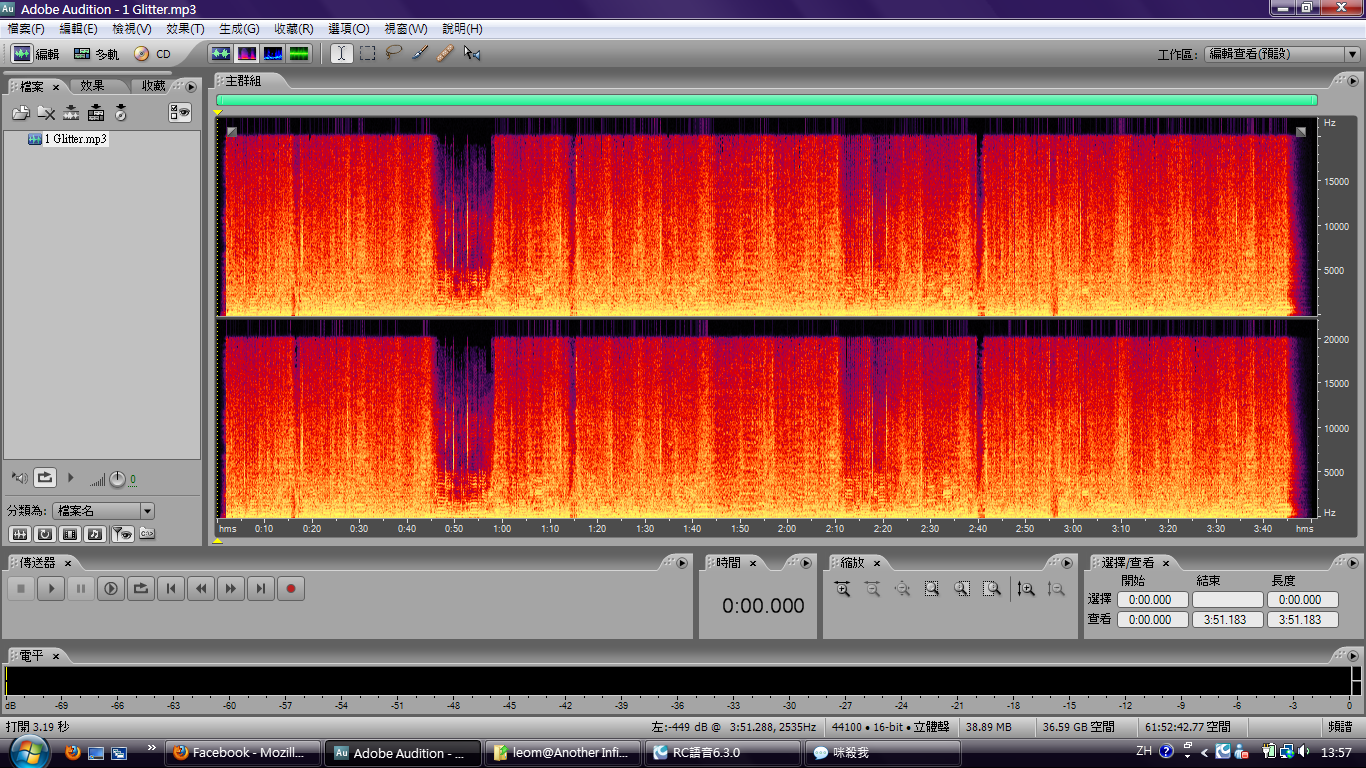1366x768 pixels.
Task: Toggle Auto-Play speaker in Files panel
Action: click(19, 478)
